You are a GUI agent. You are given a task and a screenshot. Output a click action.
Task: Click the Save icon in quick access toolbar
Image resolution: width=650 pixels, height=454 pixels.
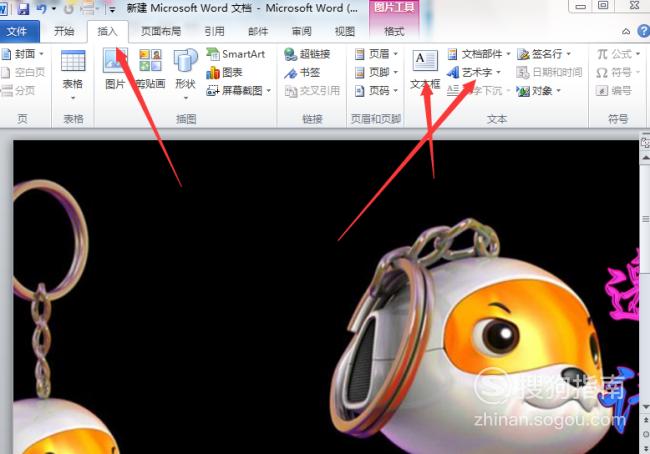click(23, 8)
